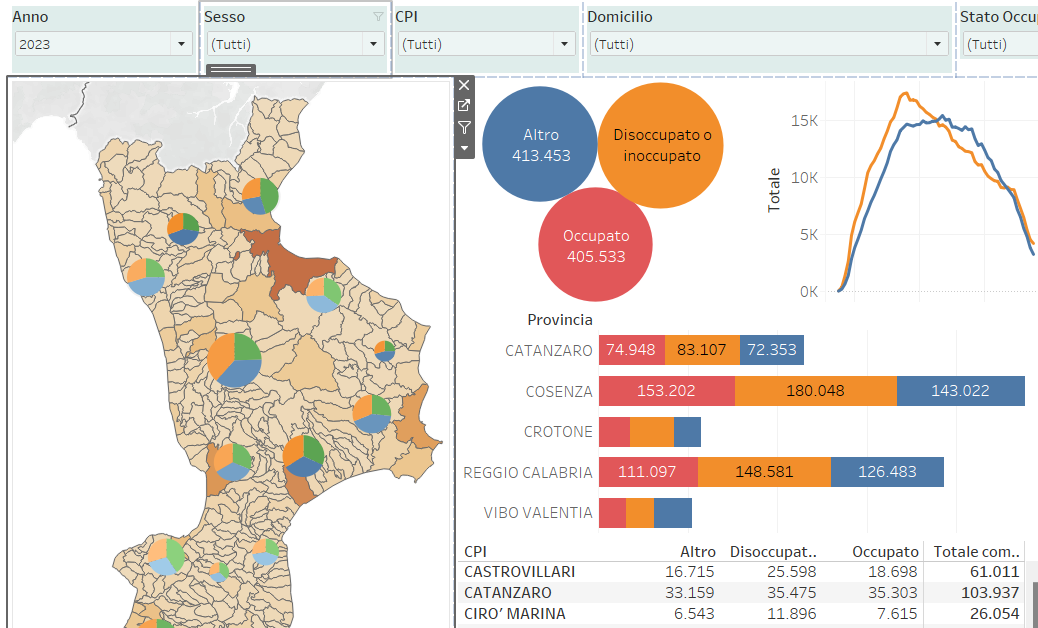Click Catanzaro's red 74.948 bar segment
This screenshot has width=1038, height=628.
[x=632, y=350]
